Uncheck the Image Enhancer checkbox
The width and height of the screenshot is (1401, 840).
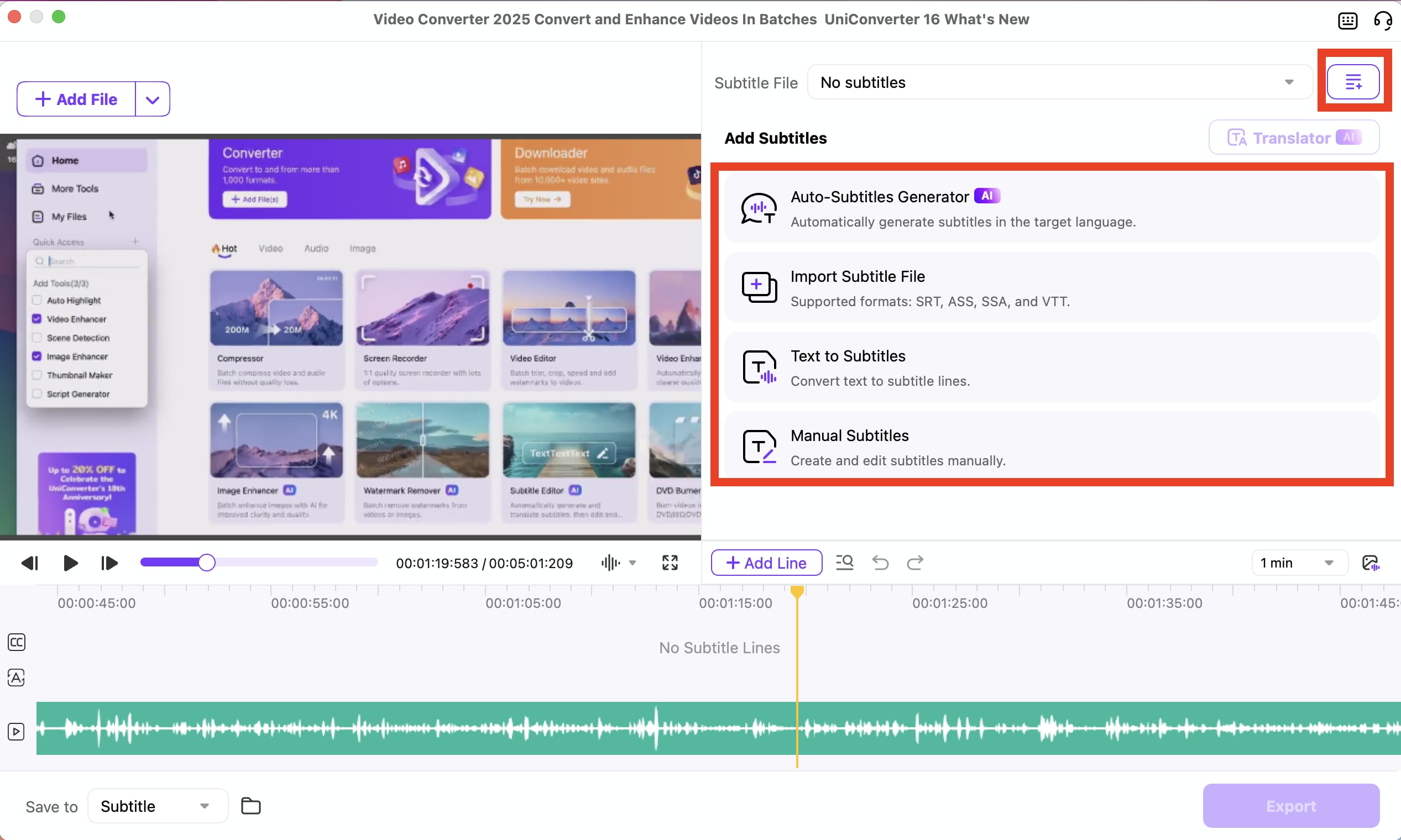(37, 356)
